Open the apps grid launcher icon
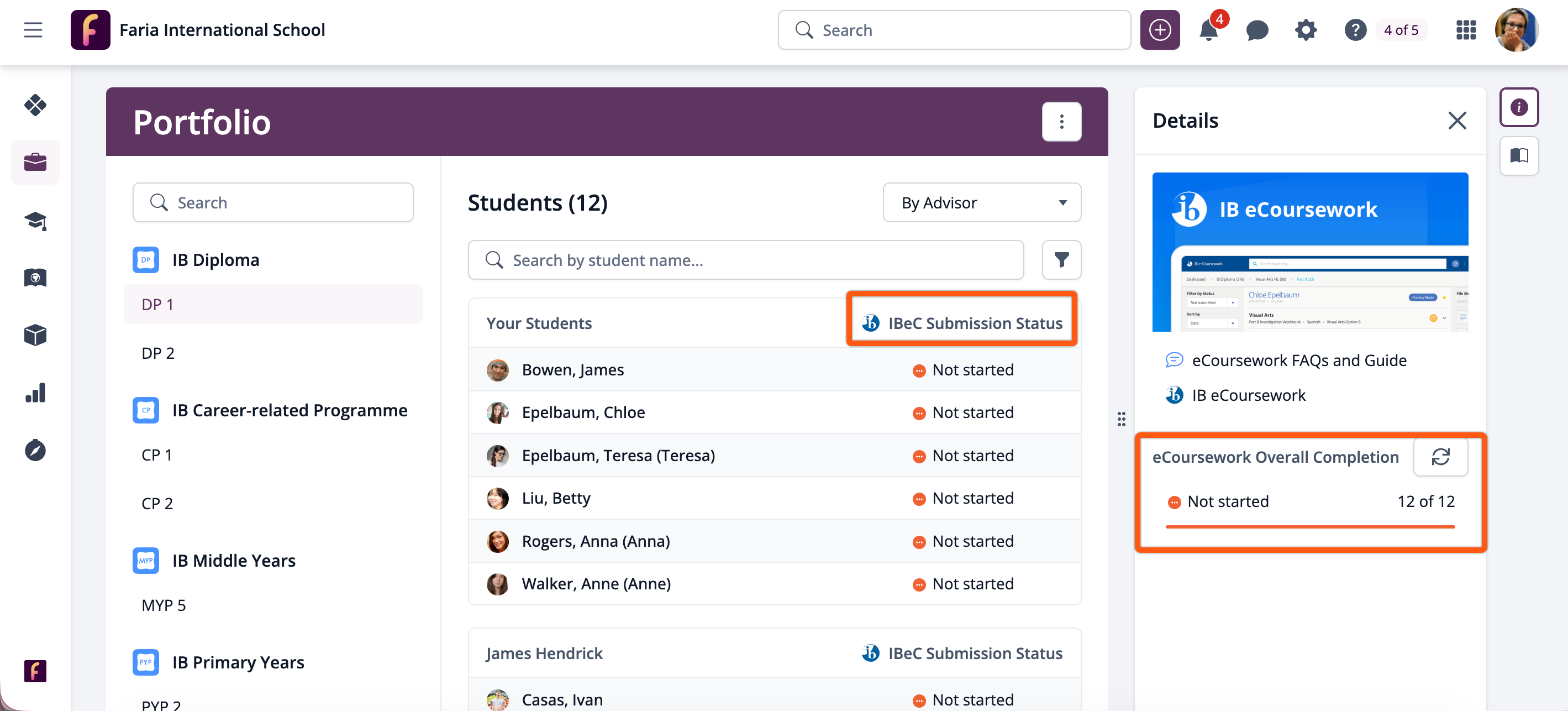This screenshot has width=1568, height=711. 1466,30
